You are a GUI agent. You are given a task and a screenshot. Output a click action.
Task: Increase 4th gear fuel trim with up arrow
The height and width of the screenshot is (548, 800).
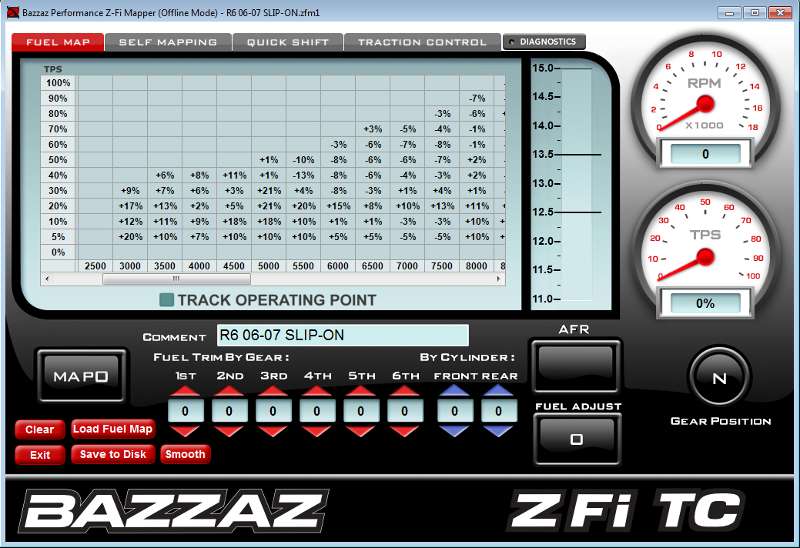(316, 391)
